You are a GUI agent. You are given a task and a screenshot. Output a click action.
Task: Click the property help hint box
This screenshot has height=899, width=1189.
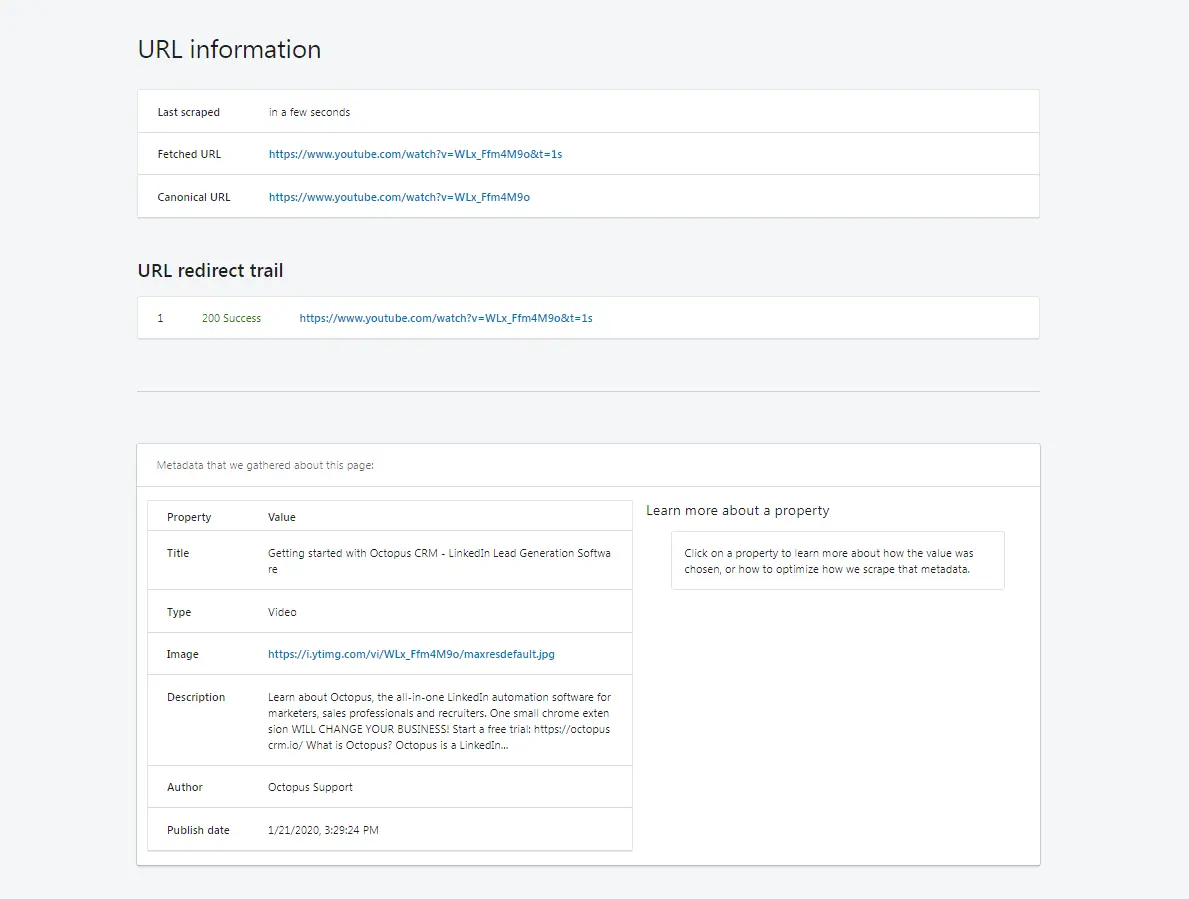point(837,560)
